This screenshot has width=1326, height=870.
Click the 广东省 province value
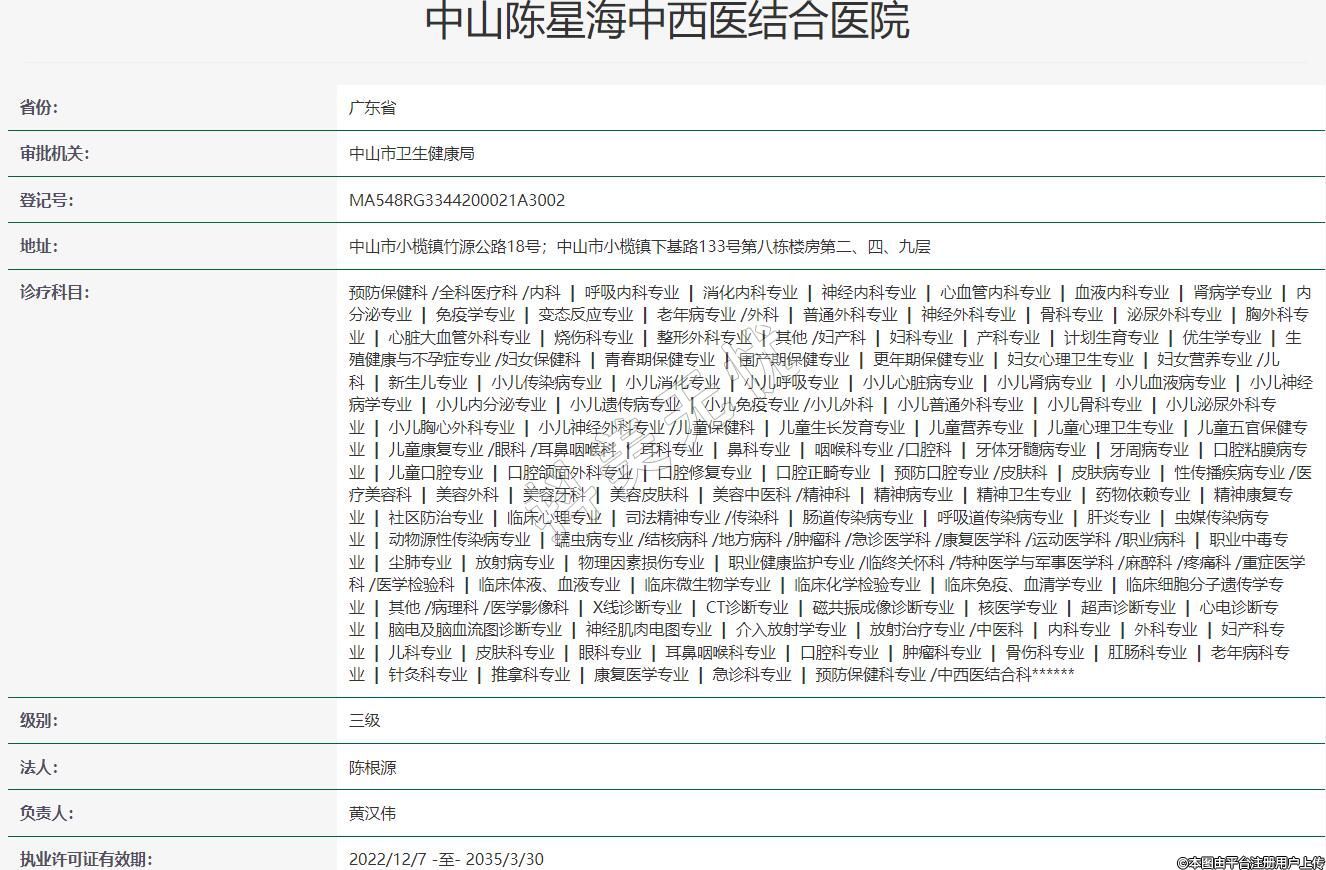pos(372,108)
